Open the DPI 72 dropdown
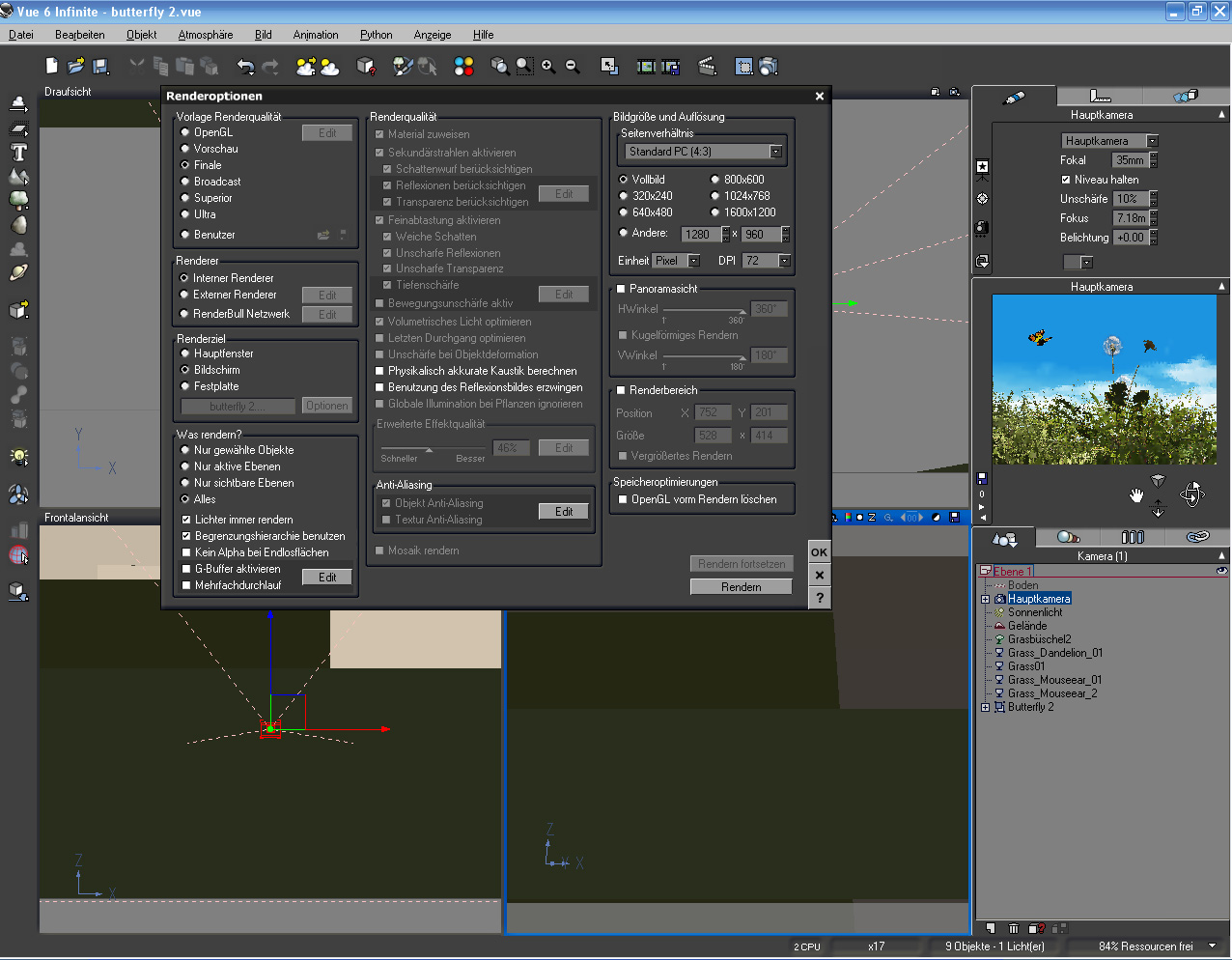This screenshot has height=960, width=1232. coord(784,261)
